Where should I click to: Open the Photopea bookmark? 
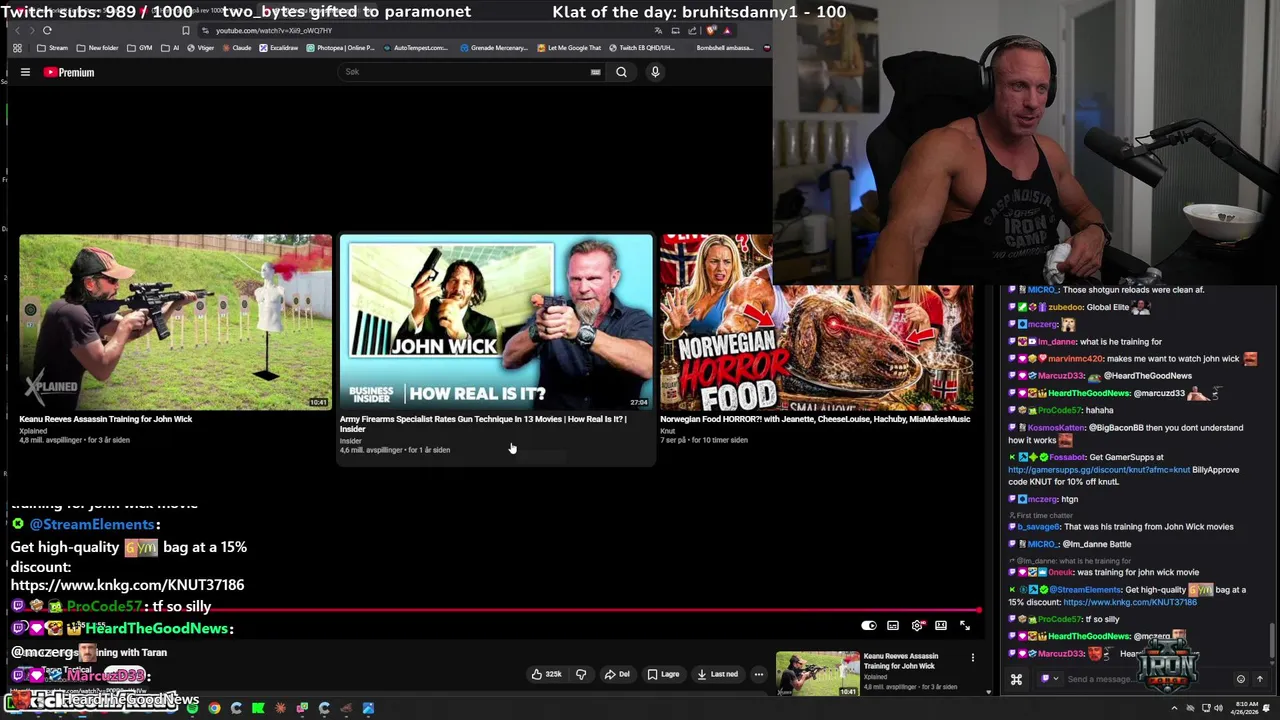341,48
